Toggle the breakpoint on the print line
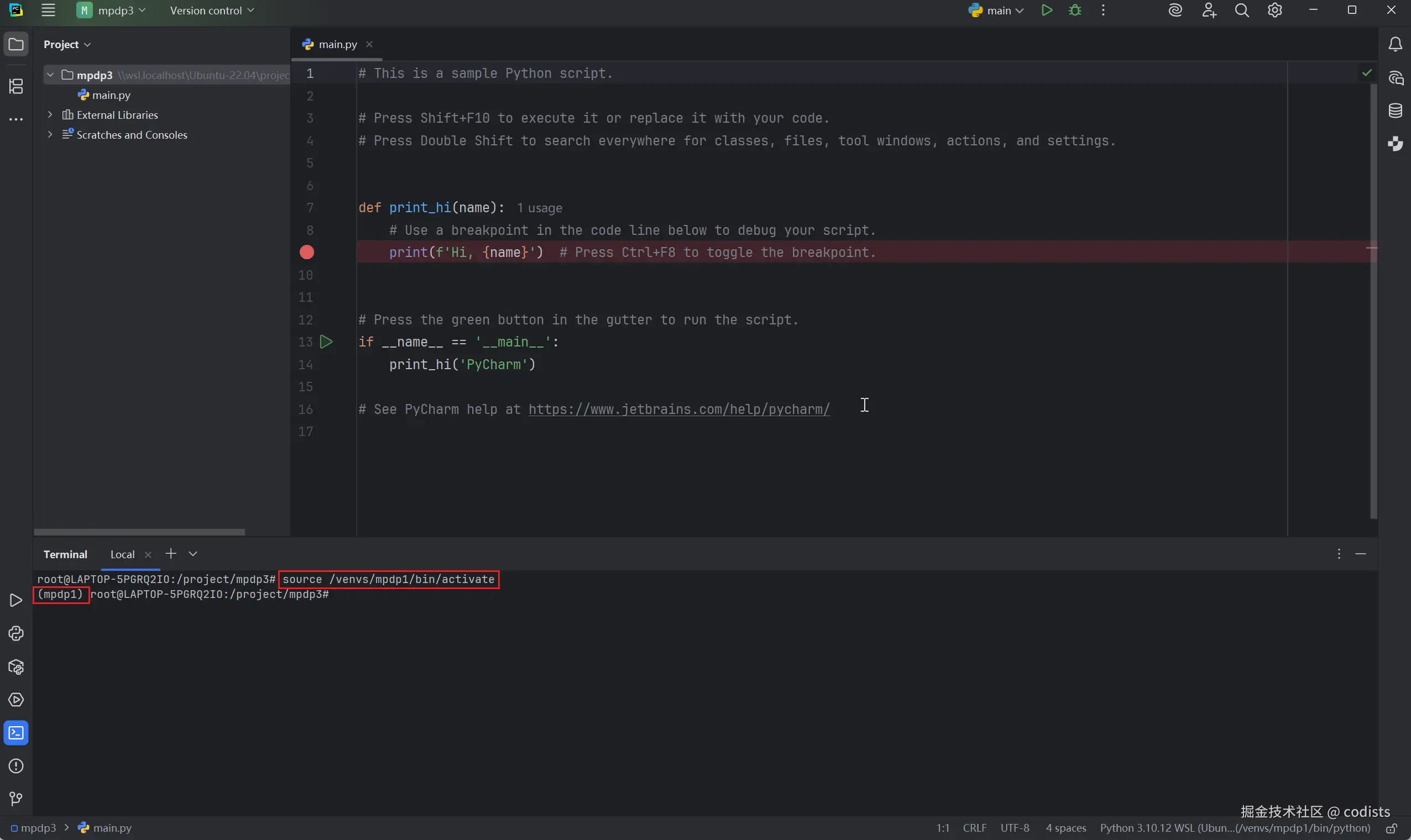Screen dimensions: 1411x840 tap(307, 253)
